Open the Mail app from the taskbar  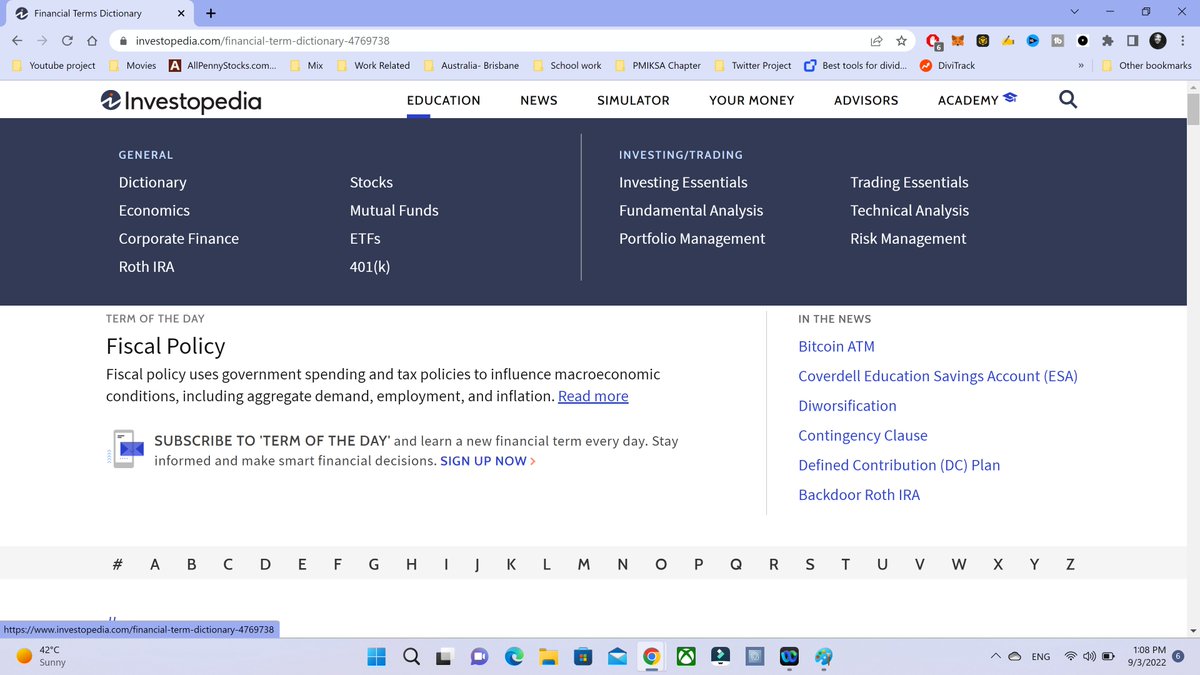(617, 656)
